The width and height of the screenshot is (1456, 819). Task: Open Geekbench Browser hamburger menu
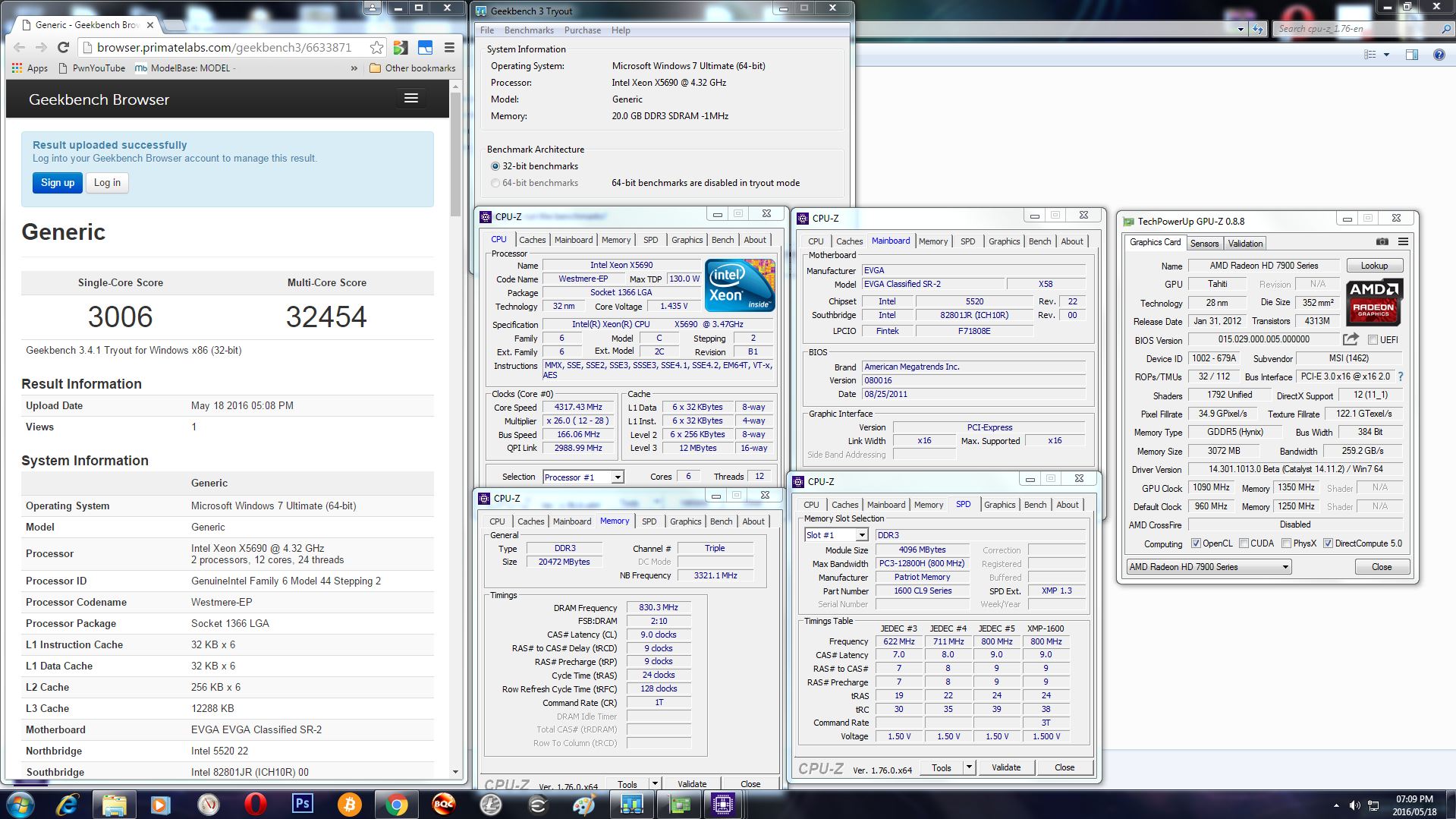[411, 98]
